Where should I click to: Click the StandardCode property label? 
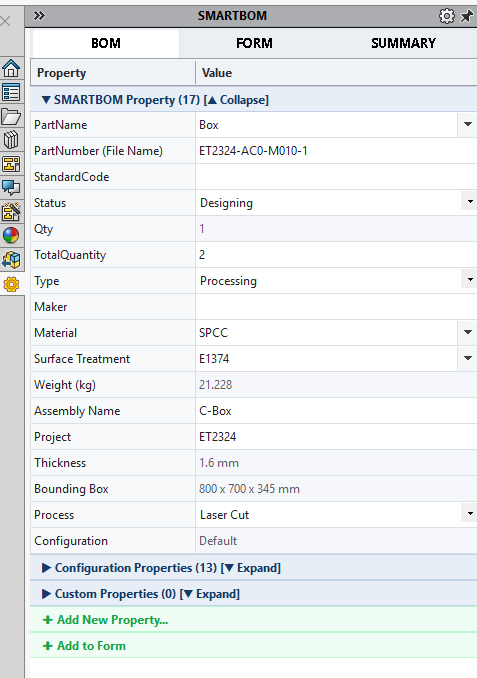[71, 177]
